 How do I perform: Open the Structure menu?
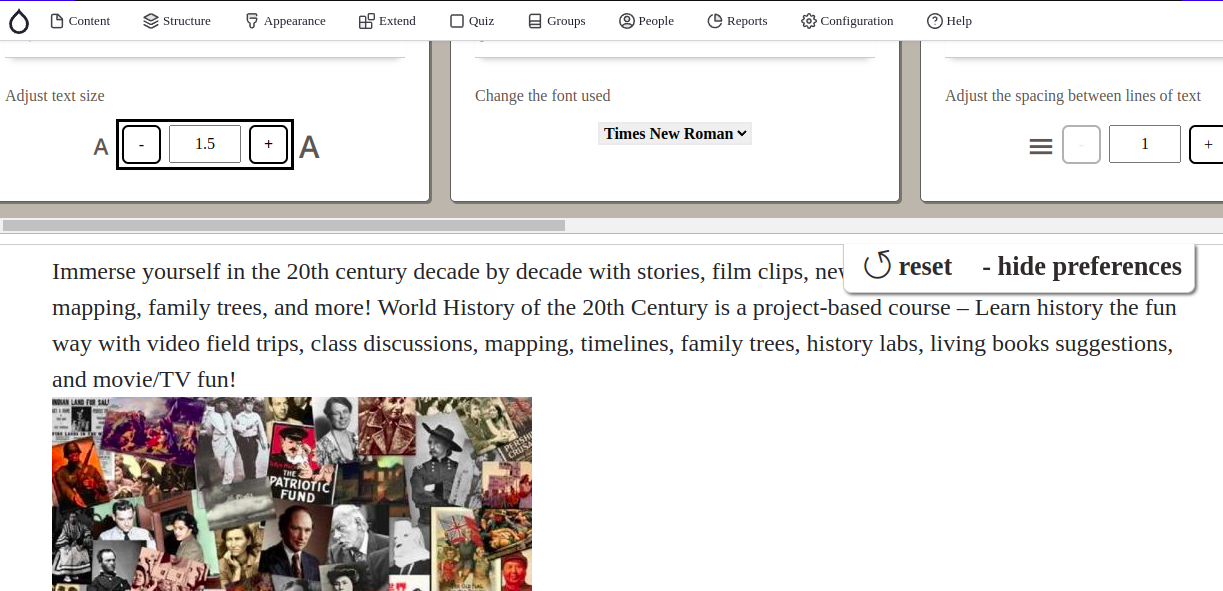(177, 21)
